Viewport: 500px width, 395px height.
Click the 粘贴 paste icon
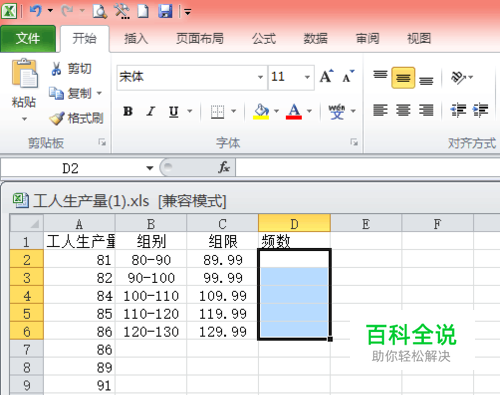(x=24, y=73)
